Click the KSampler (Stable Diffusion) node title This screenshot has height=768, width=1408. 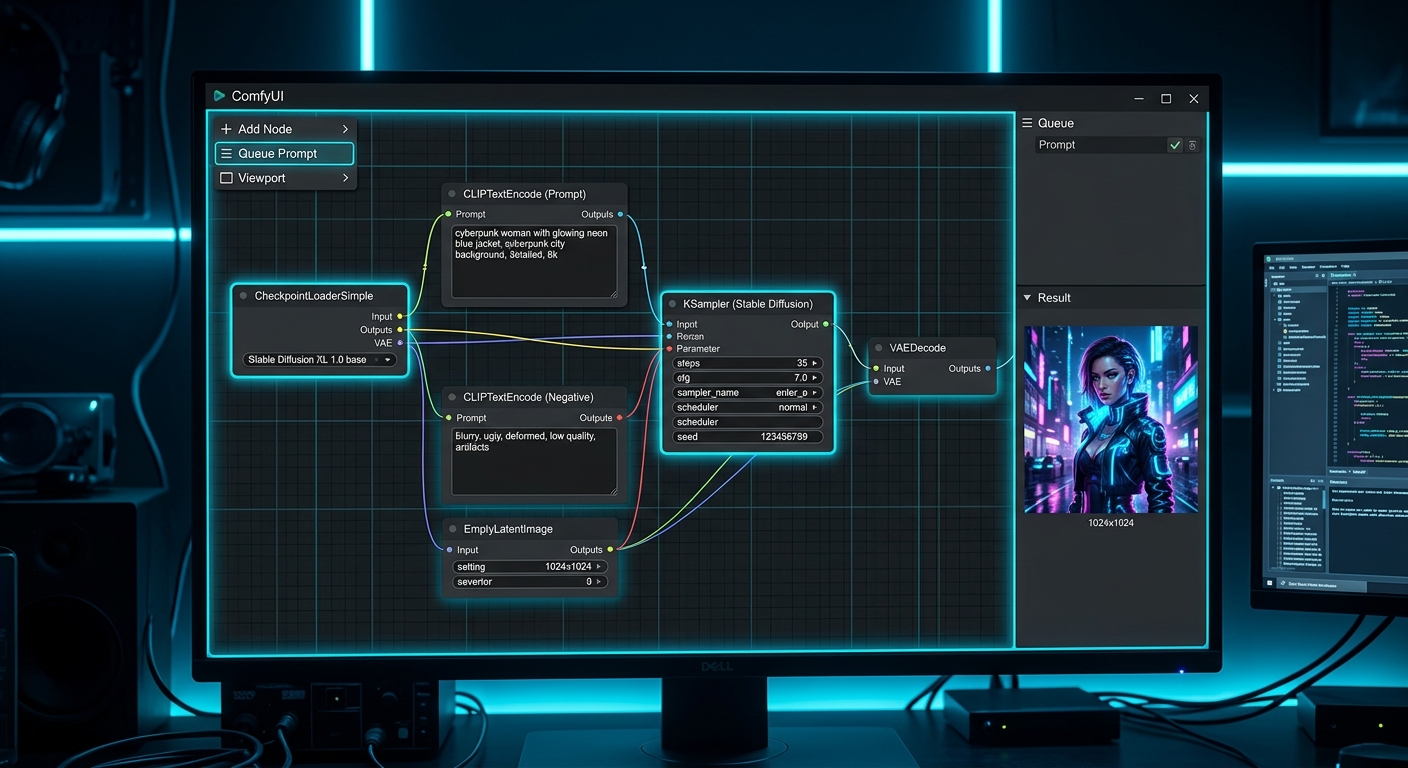pyautogui.click(x=748, y=304)
